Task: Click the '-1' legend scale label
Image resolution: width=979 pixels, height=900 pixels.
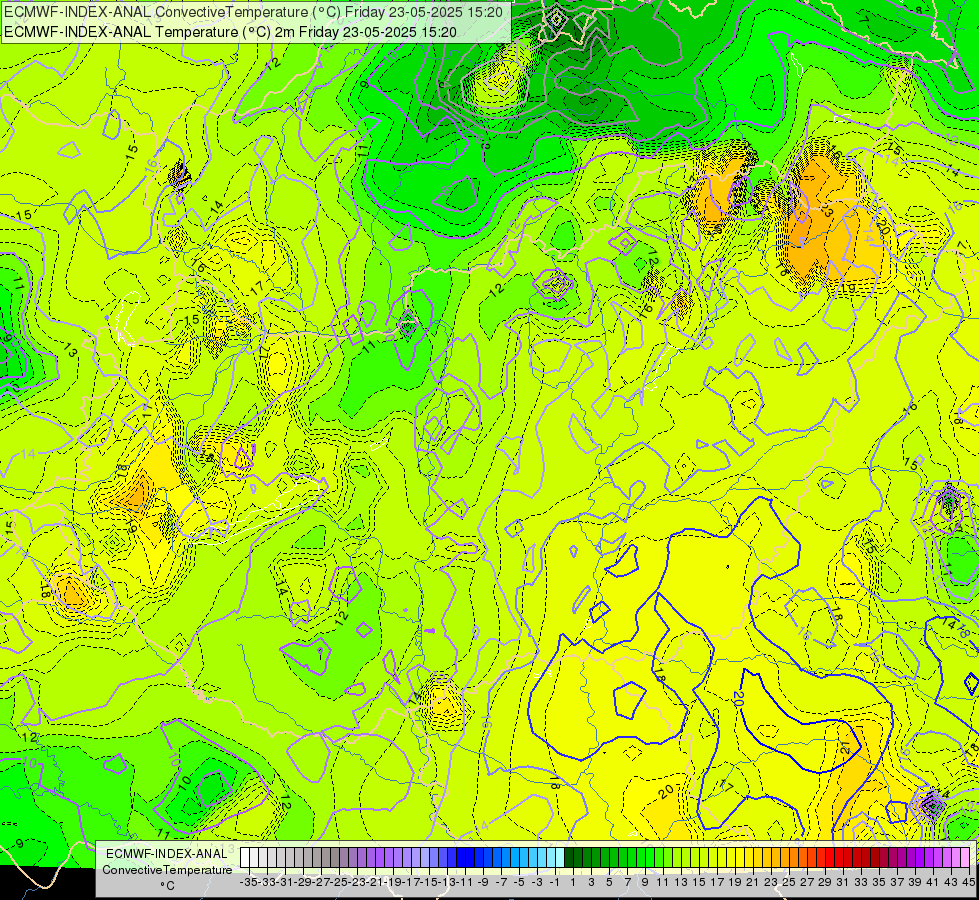Action: 554,882
